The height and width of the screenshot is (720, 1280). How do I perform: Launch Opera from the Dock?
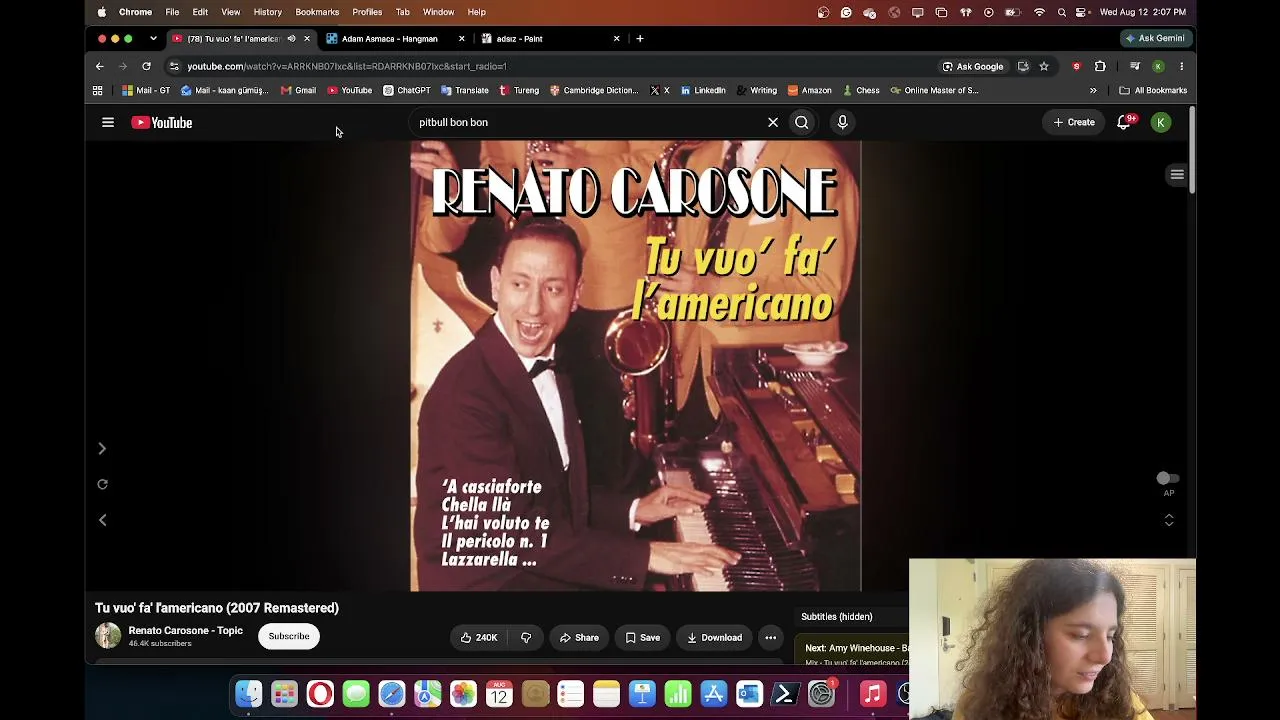(320, 694)
